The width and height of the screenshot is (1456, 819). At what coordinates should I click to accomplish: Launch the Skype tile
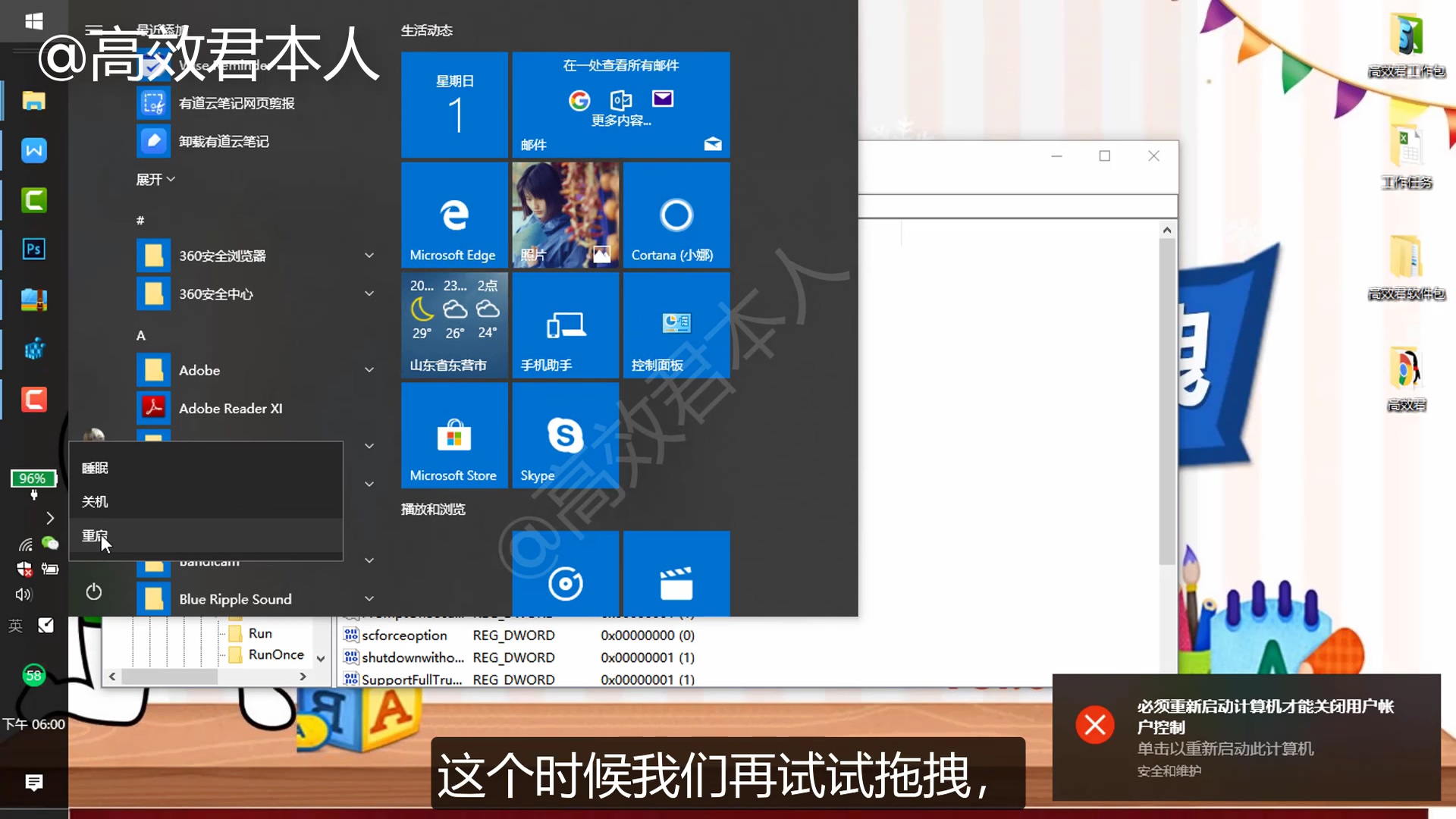click(x=565, y=436)
